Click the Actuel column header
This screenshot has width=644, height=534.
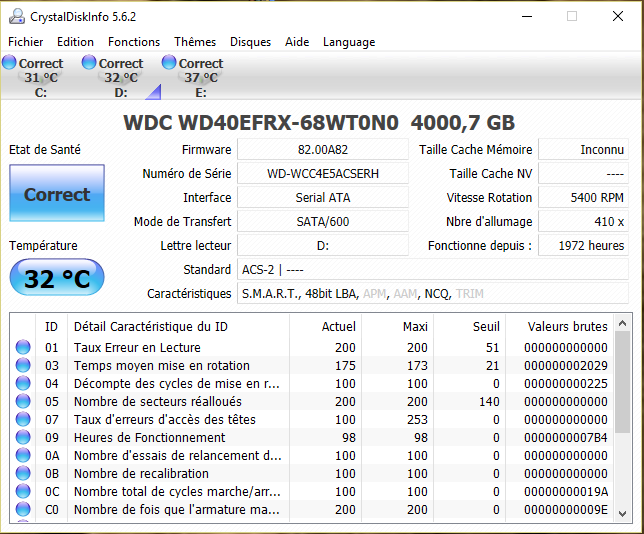(x=325, y=327)
